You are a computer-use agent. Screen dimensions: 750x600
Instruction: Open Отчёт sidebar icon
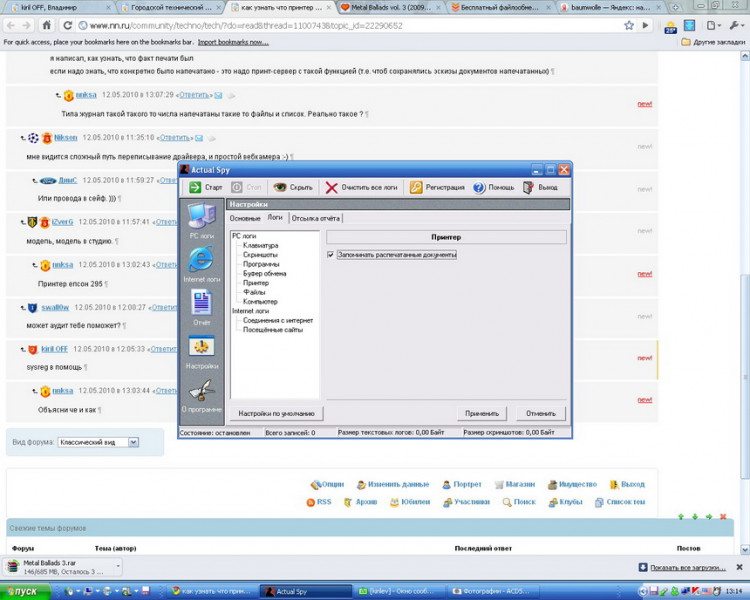[x=201, y=308]
